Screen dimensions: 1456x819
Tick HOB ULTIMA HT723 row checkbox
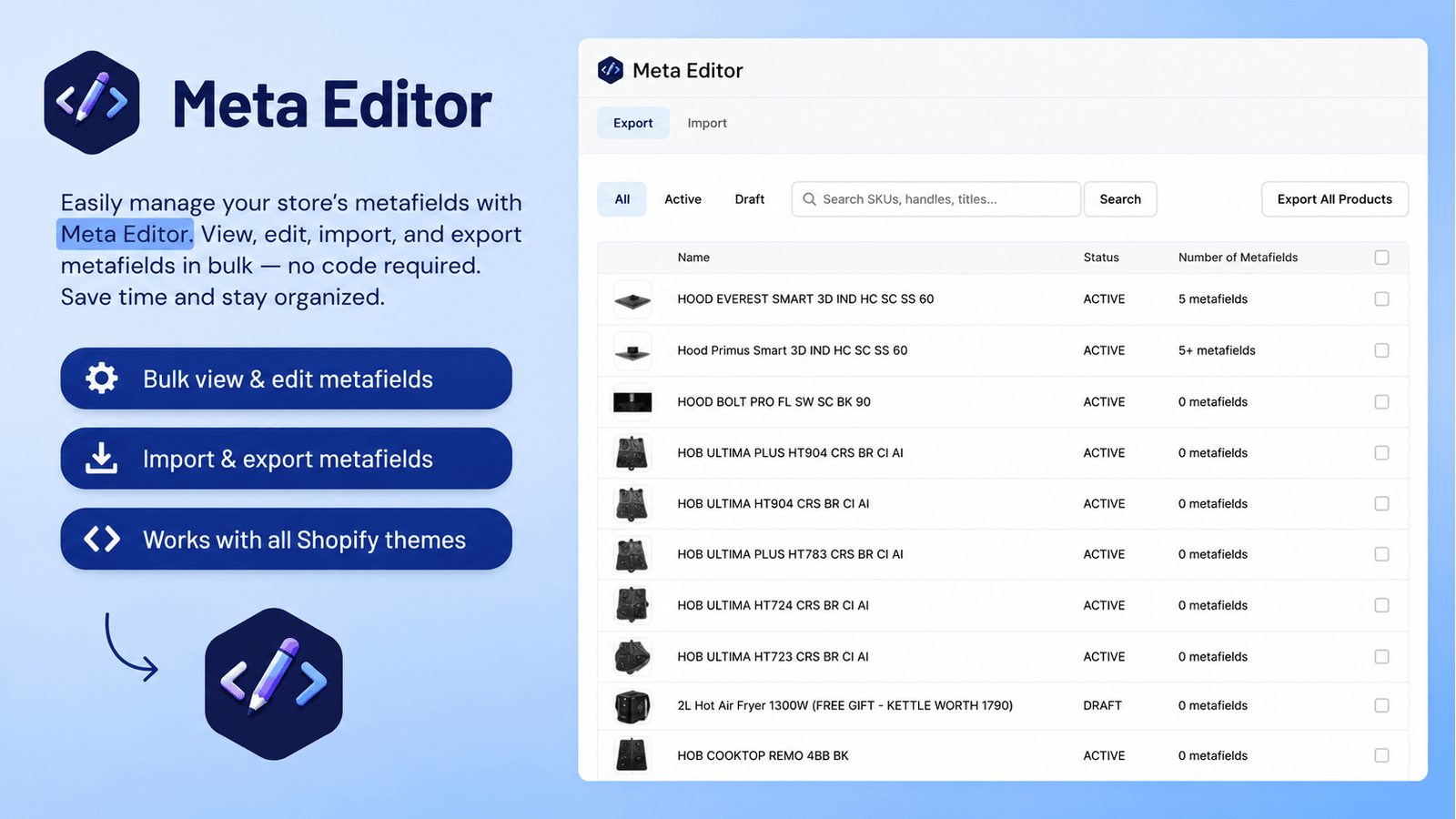click(1381, 656)
